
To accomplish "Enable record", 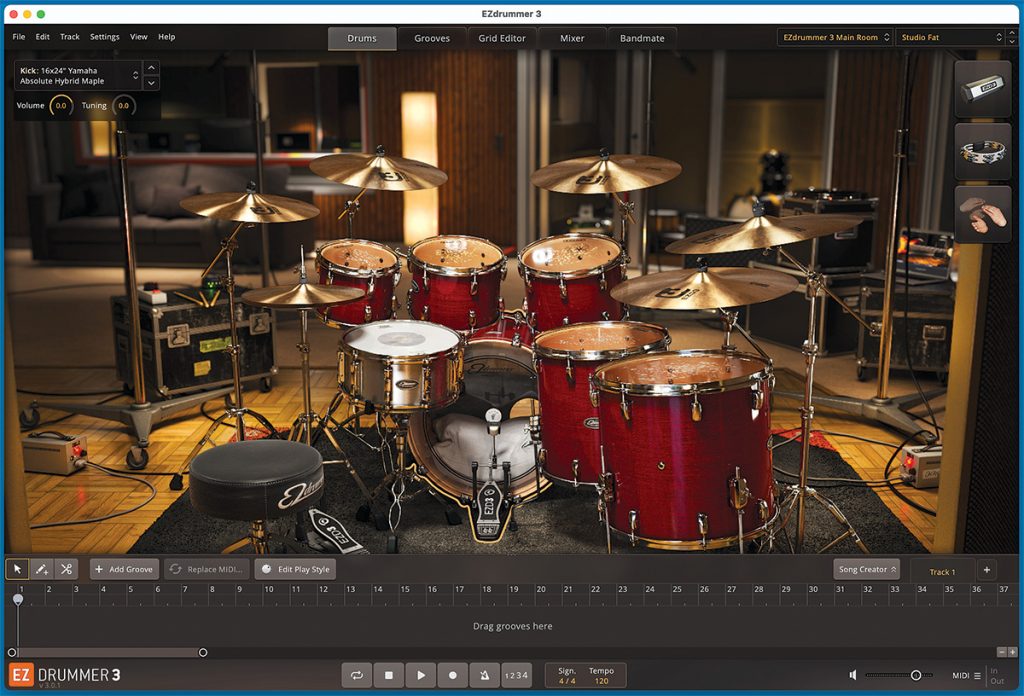I will (x=453, y=675).
